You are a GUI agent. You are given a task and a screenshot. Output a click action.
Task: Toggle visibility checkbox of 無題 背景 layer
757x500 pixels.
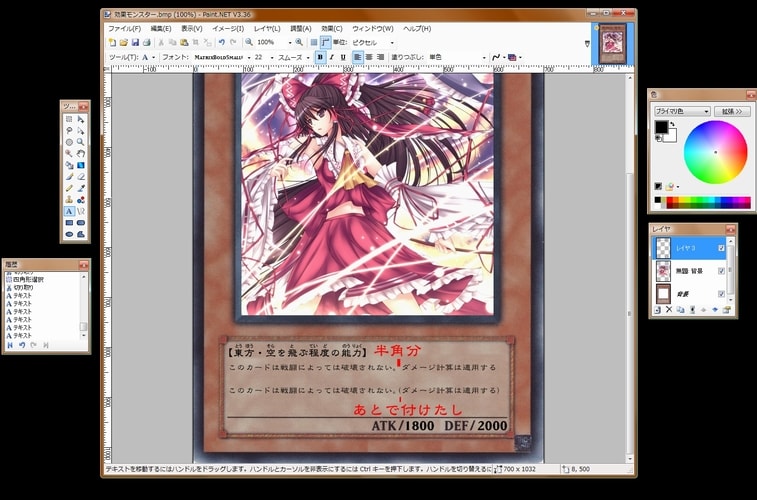(x=721, y=271)
